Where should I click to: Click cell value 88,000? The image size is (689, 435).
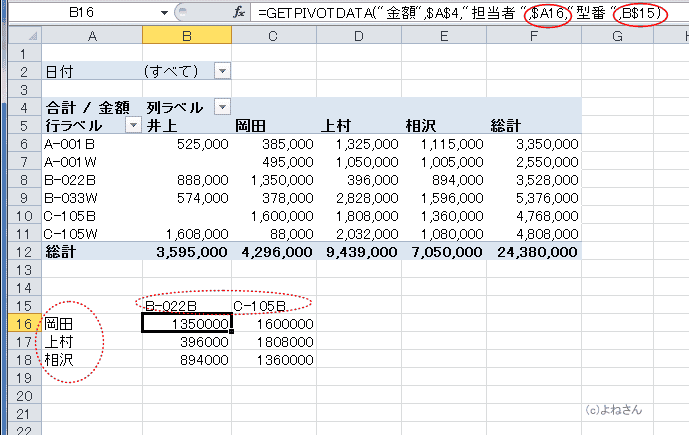[292, 234]
